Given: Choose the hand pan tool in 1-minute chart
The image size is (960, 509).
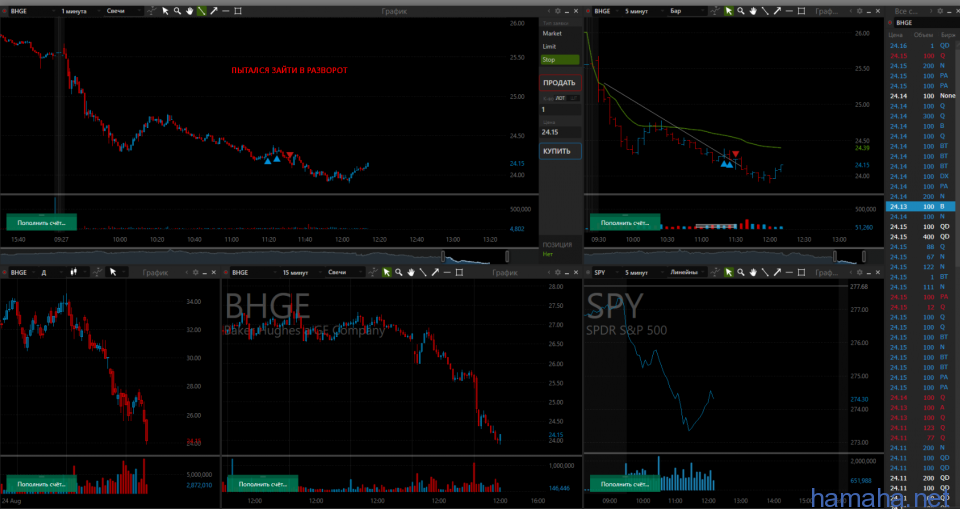Looking at the screenshot, I should [x=189, y=11].
